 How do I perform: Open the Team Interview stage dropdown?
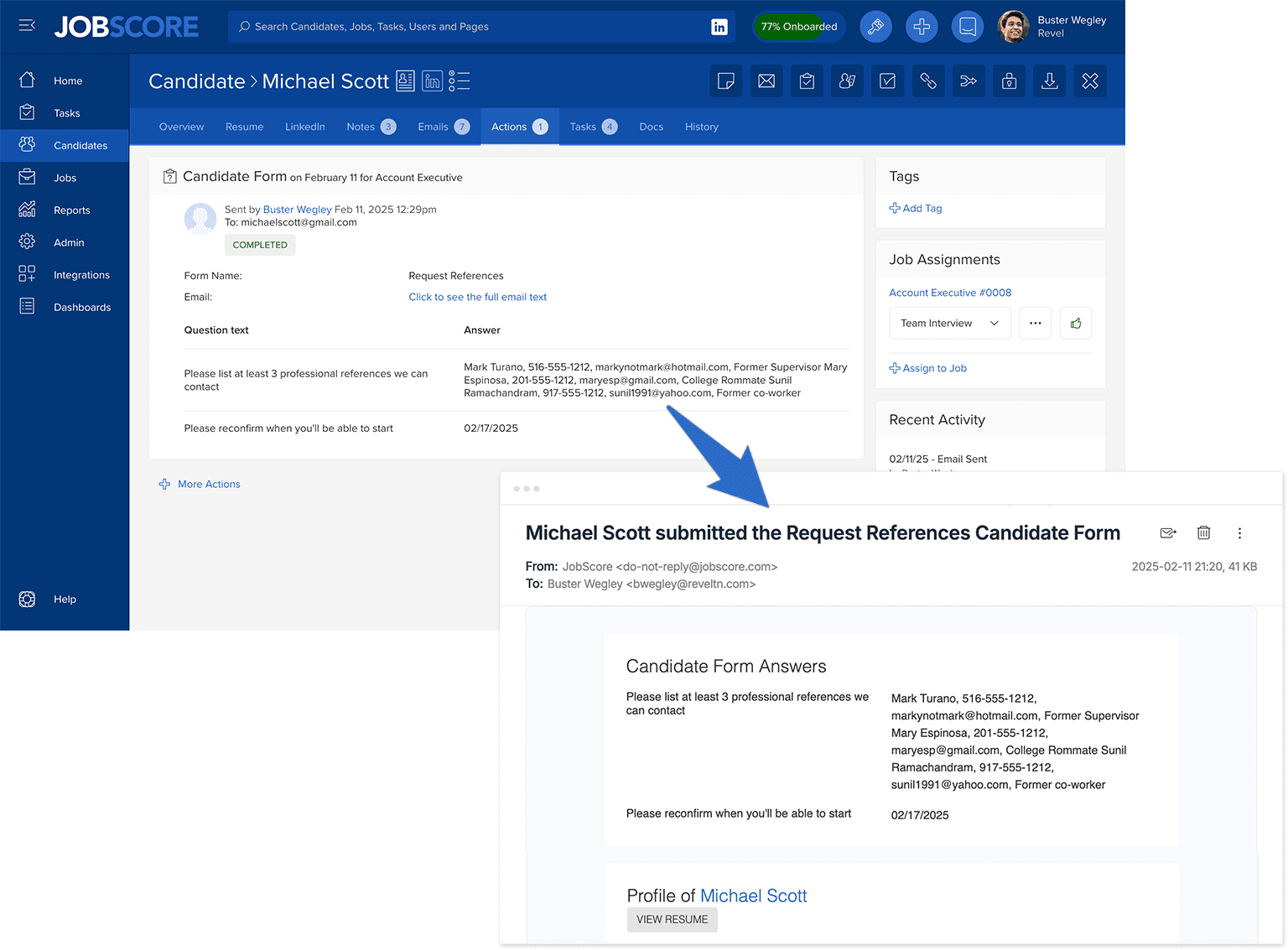click(x=949, y=323)
